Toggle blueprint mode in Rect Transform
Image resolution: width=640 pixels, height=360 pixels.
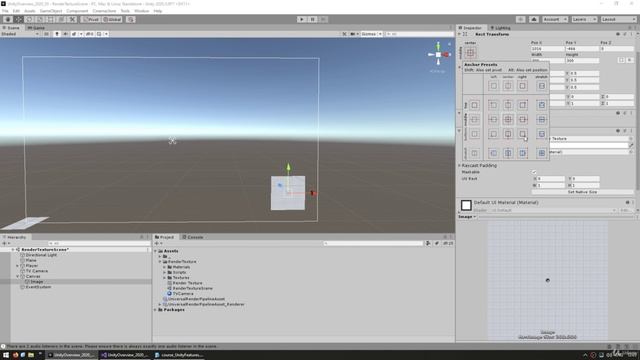tap(622, 60)
